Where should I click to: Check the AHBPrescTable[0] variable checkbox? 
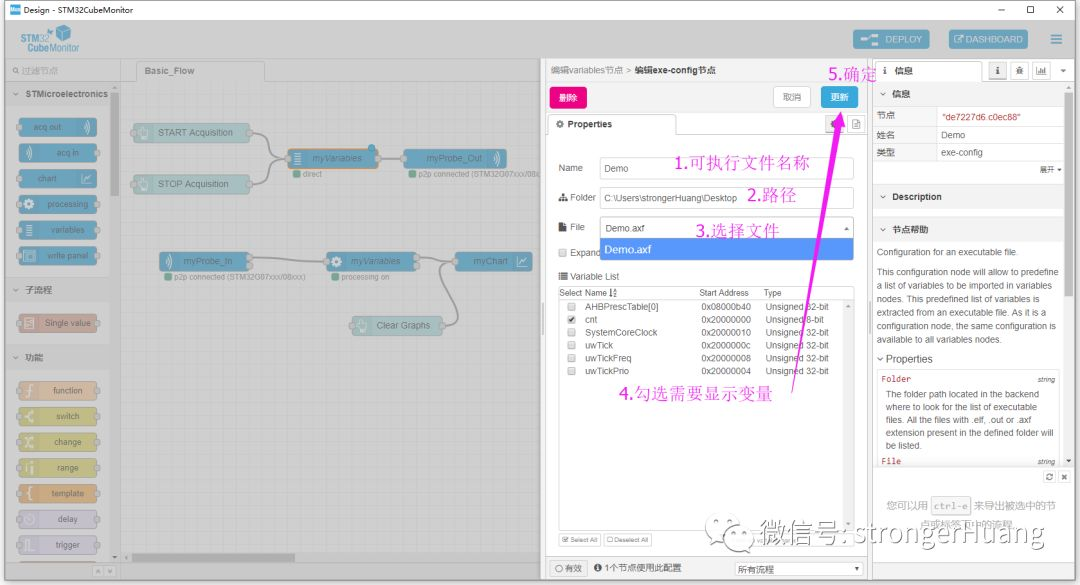(x=571, y=307)
